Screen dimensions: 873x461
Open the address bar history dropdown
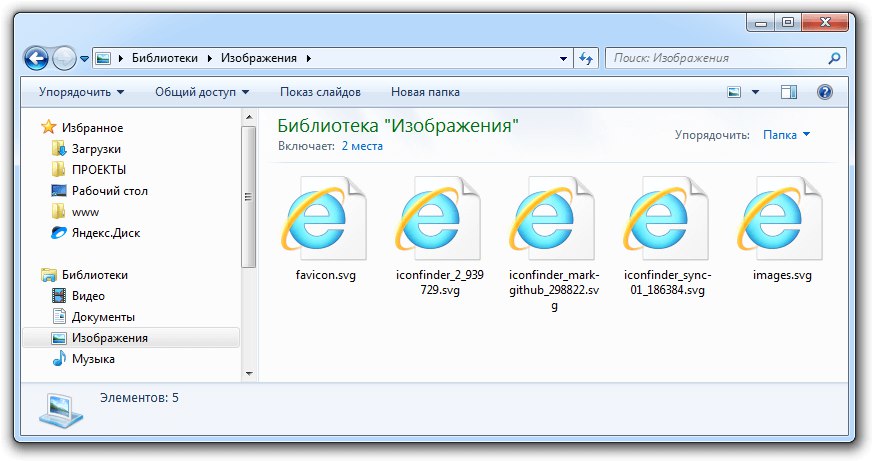[x=563, y=58]
